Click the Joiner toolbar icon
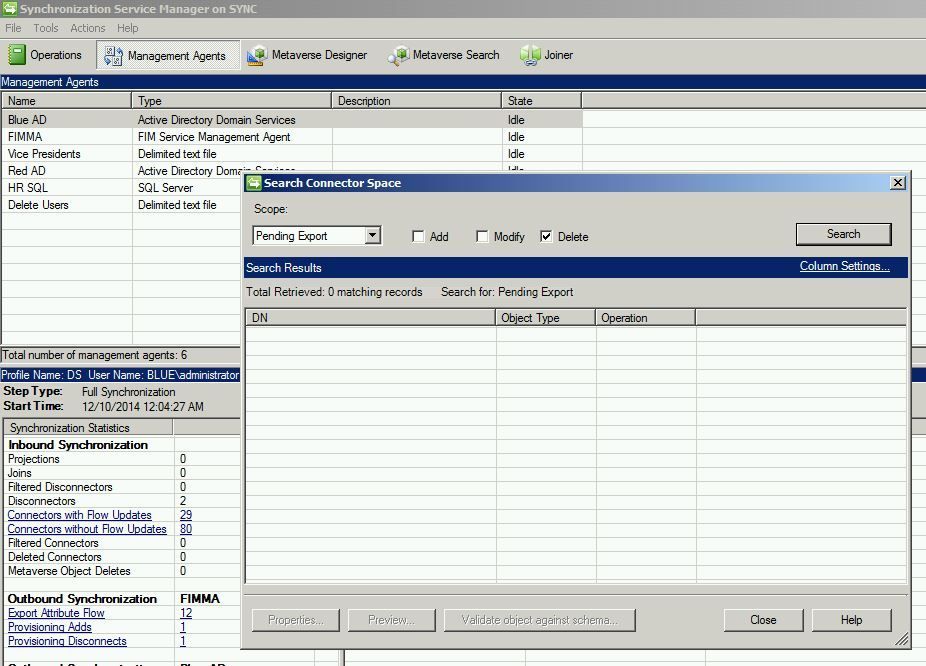This screenshot has width=926, height=666. (x=530, y=56)
